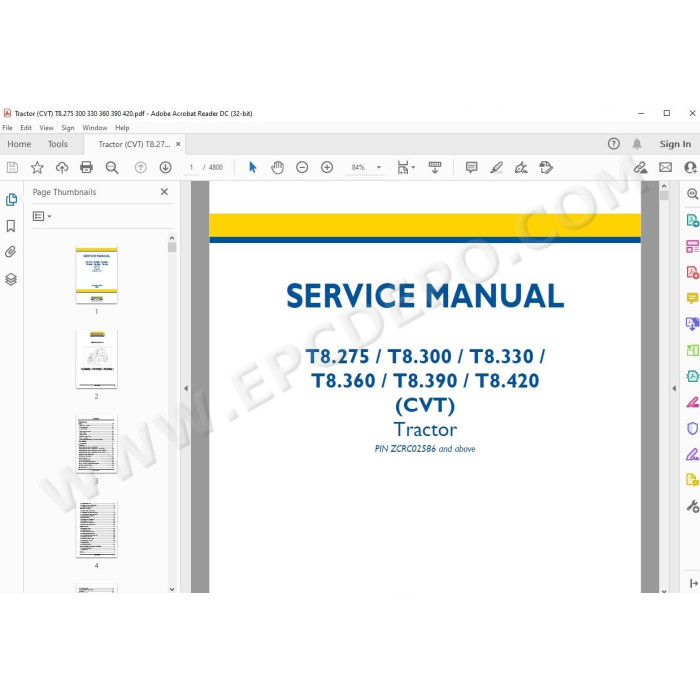Close the Page Thumbnails panel
This screenshot has width=700, height=700.
tap(164, 192)
